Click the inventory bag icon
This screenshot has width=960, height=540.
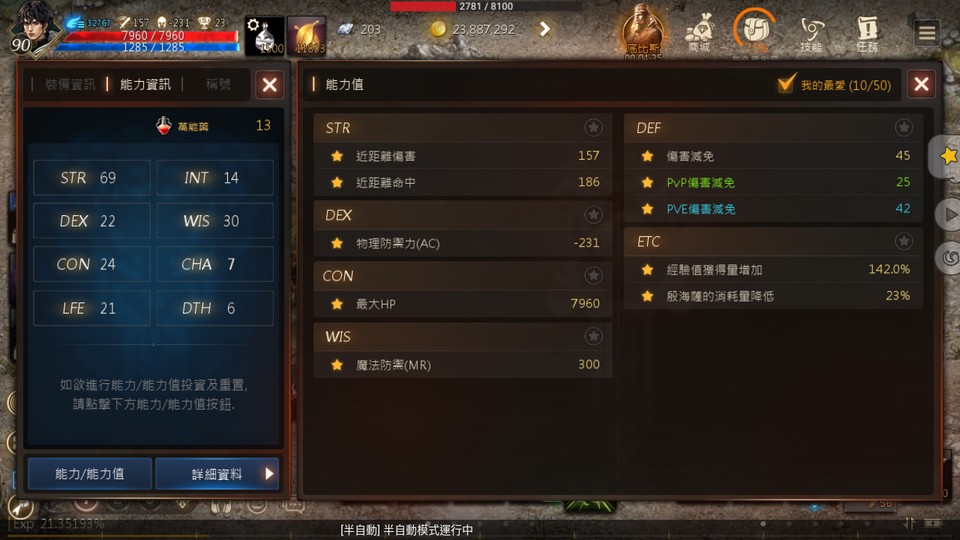(754, 32)
